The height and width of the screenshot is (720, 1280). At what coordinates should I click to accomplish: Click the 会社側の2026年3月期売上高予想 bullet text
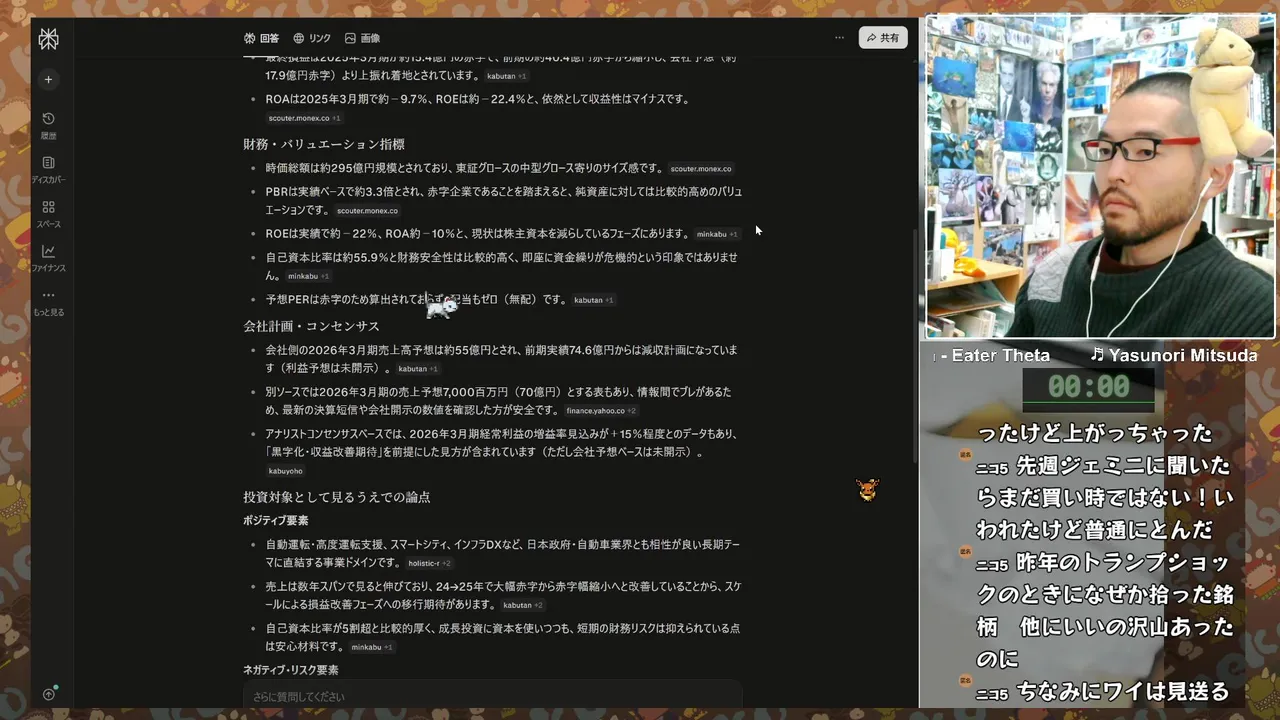[501, 359]
